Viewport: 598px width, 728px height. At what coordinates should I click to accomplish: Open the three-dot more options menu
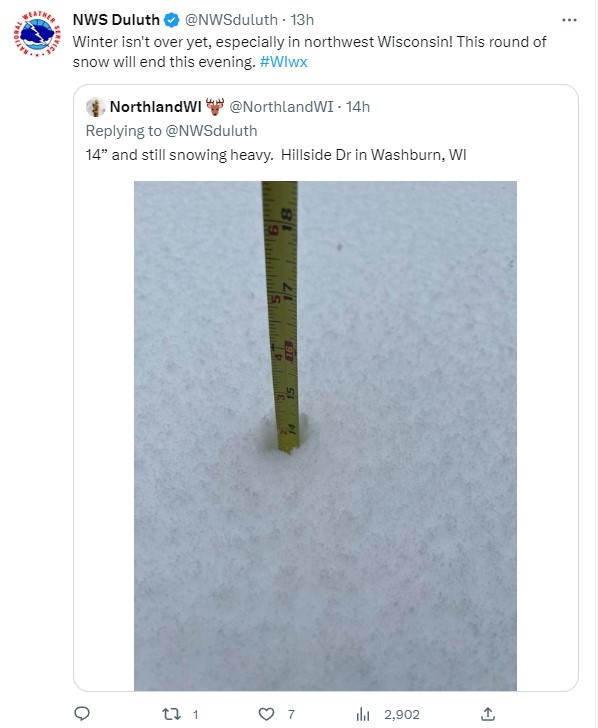[569, 20]
